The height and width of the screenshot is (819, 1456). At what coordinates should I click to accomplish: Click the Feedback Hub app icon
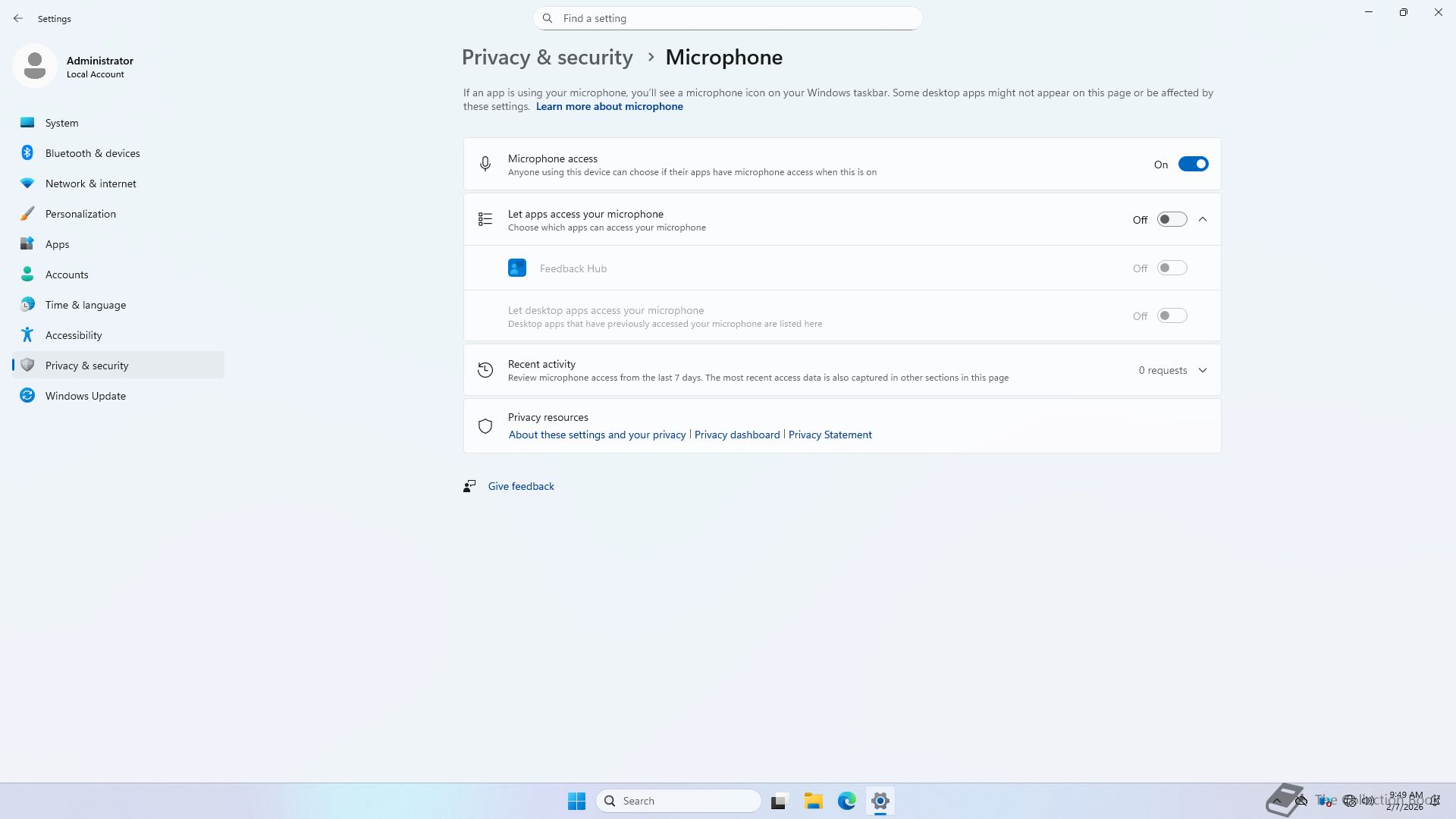click(517, 268)
